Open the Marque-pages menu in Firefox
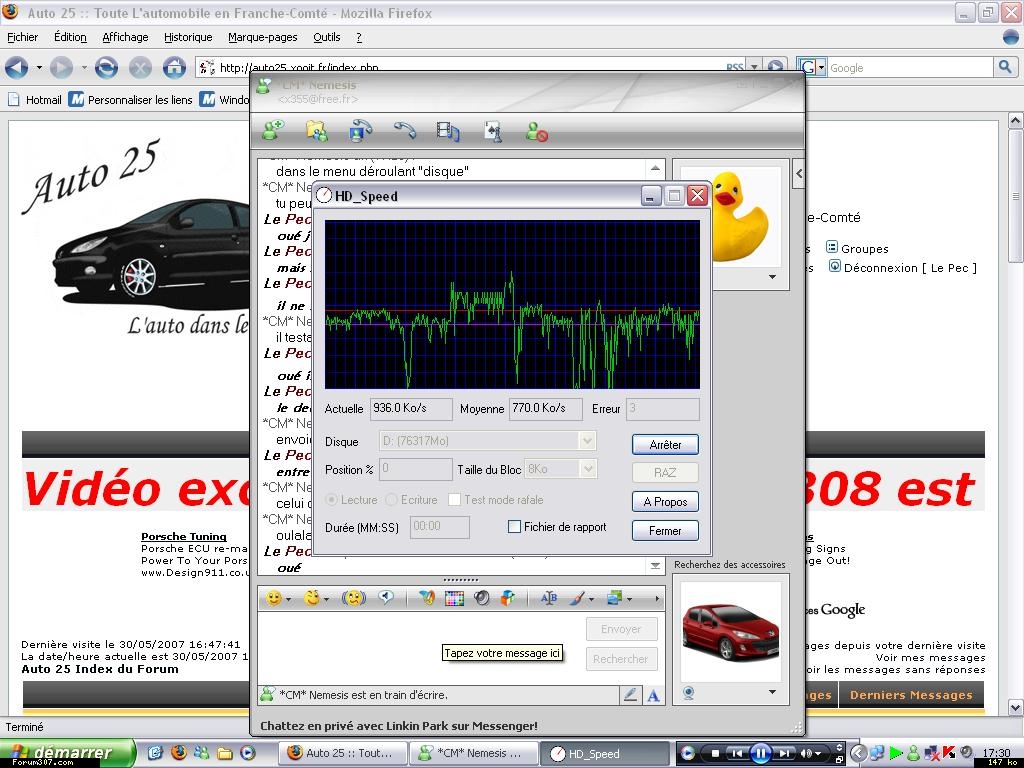The height and width of the screenshot is (768, 1024). coord(262,37)
